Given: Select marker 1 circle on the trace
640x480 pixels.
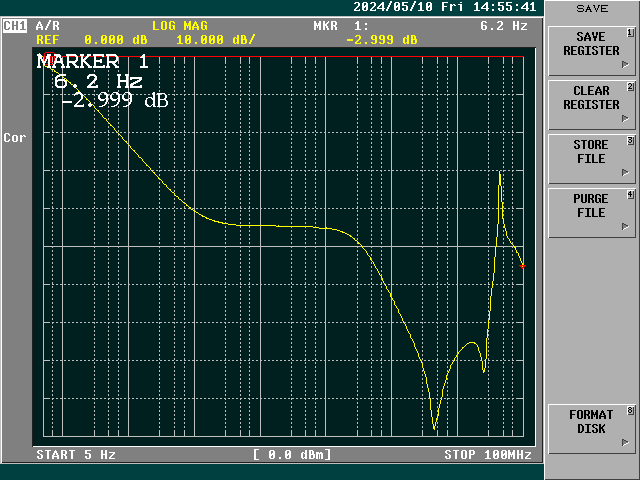Looking at the screenshot, I should (49, 58).
